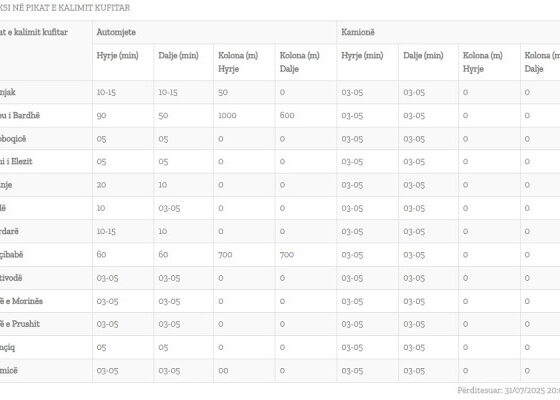Click the Kamionë Hyrje (min) column header
Screen dimensions: 560x400
tap(362, 55)
